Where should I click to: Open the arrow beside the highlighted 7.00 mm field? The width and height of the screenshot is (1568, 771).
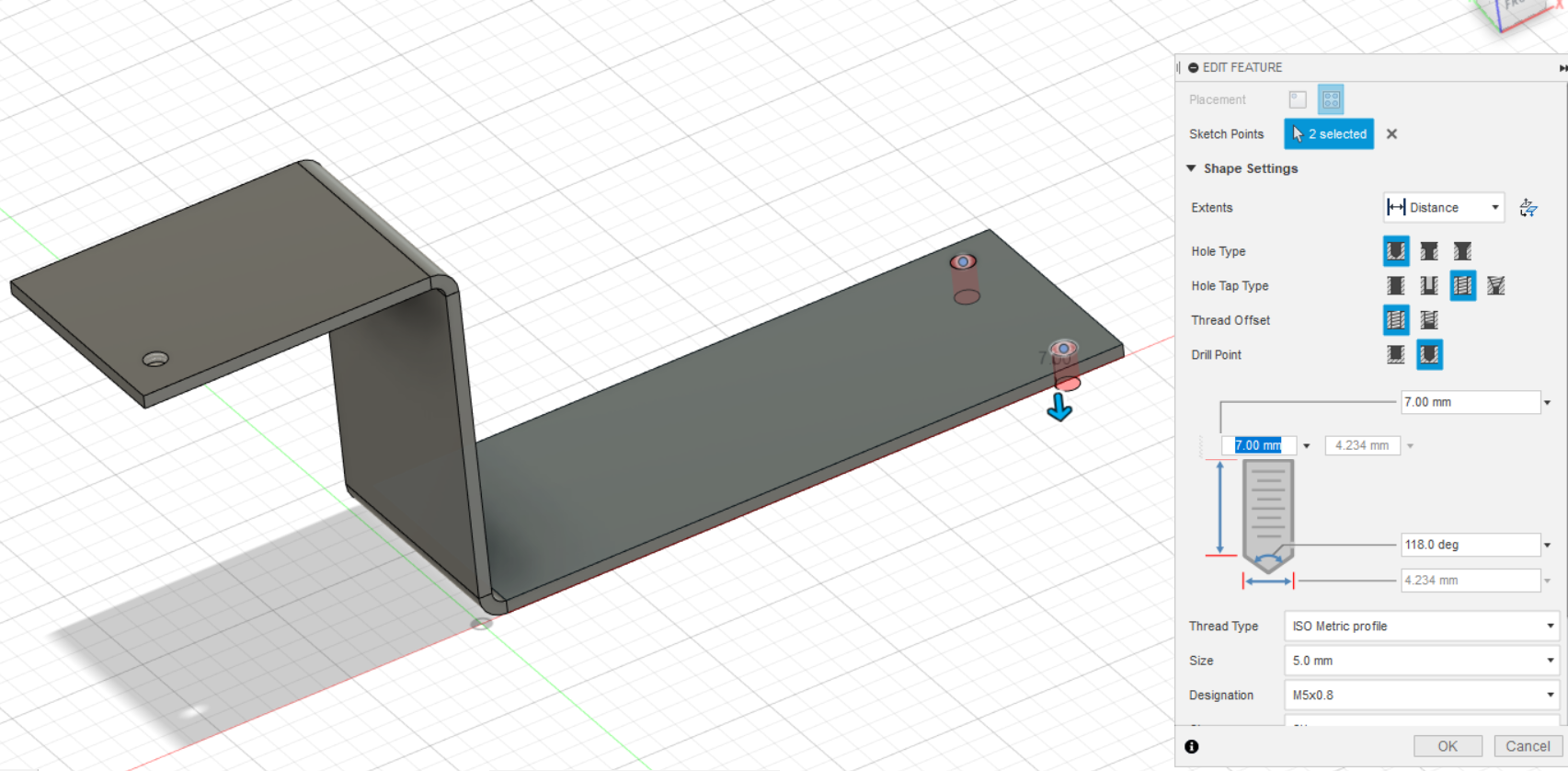[1306, 446]
